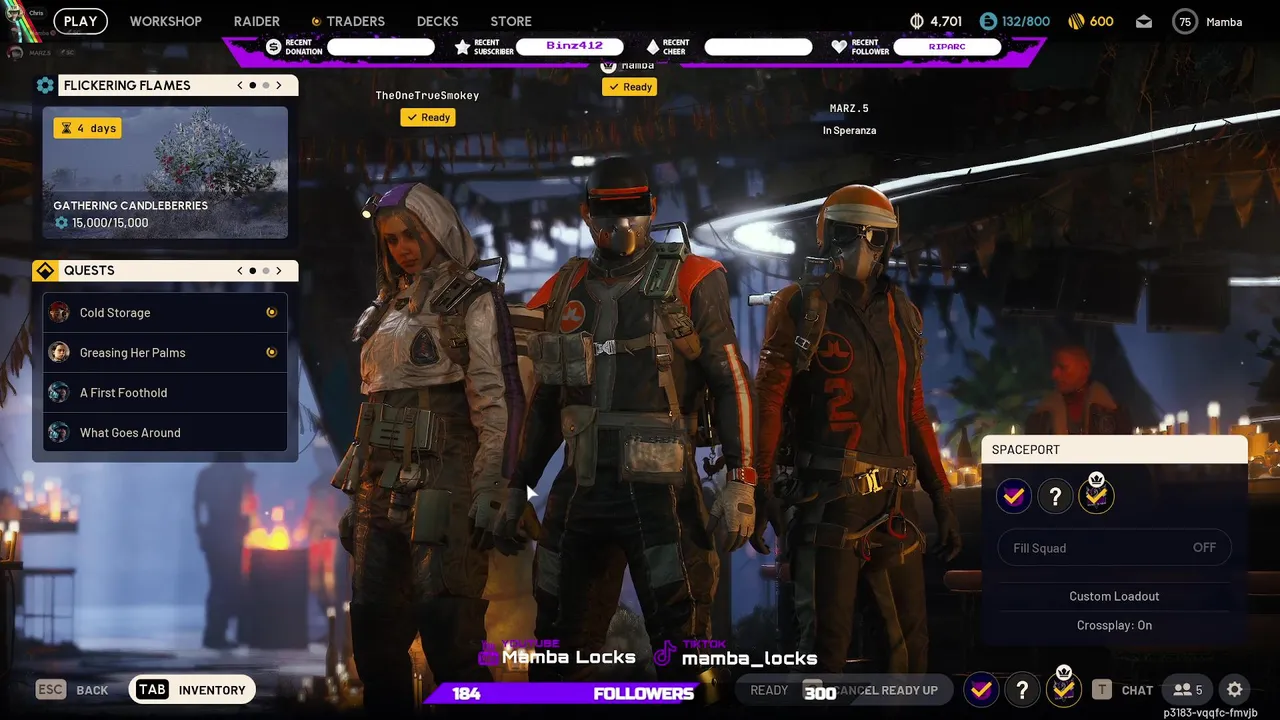Click the Mamba player name
Screen dimensions: 1280x720
1224,21
